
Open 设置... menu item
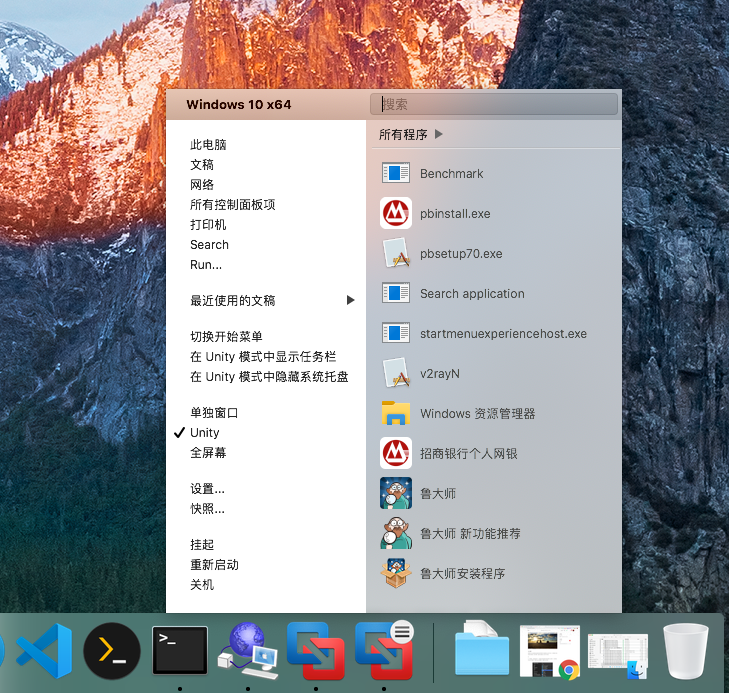[x=207, y=488]
